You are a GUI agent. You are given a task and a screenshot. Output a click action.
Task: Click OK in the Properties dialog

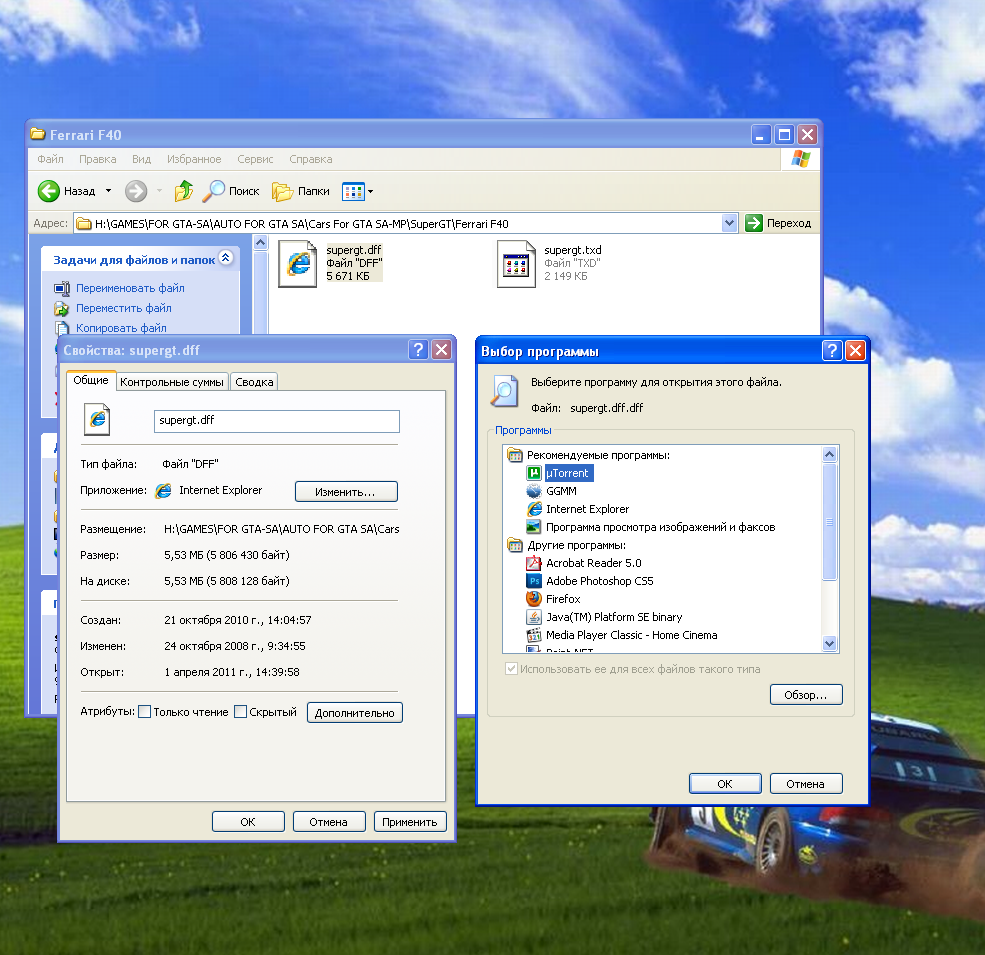(248, 822)
